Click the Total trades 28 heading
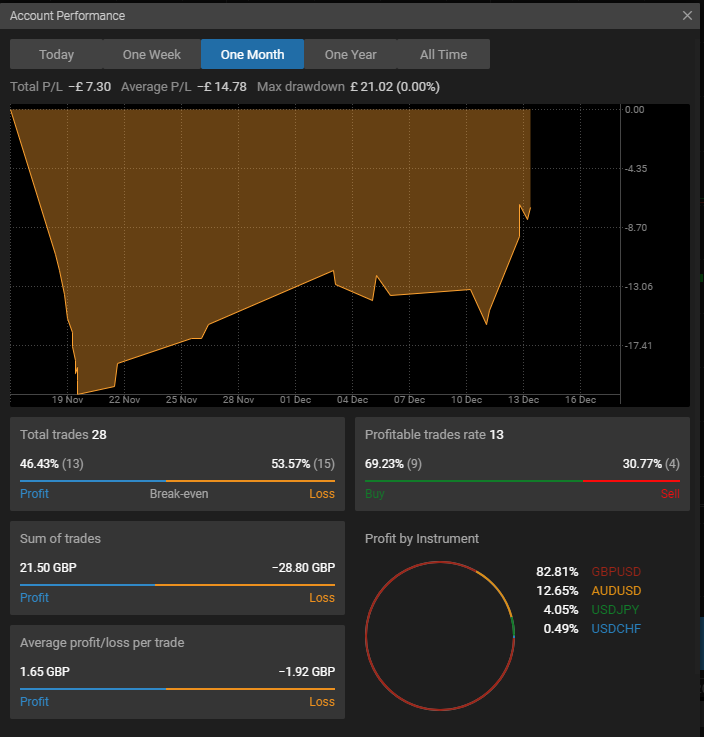Viewport: 704px width, 737px height. pos(63,435)
